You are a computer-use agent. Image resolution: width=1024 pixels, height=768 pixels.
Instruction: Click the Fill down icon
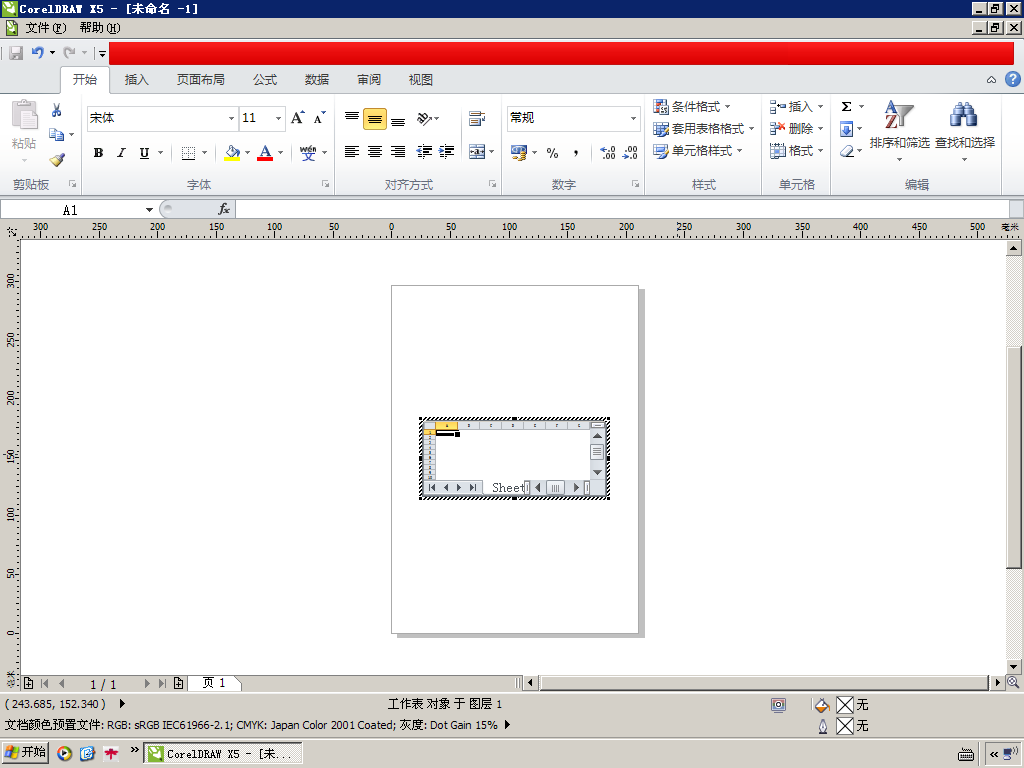click(x=846, y=129)
